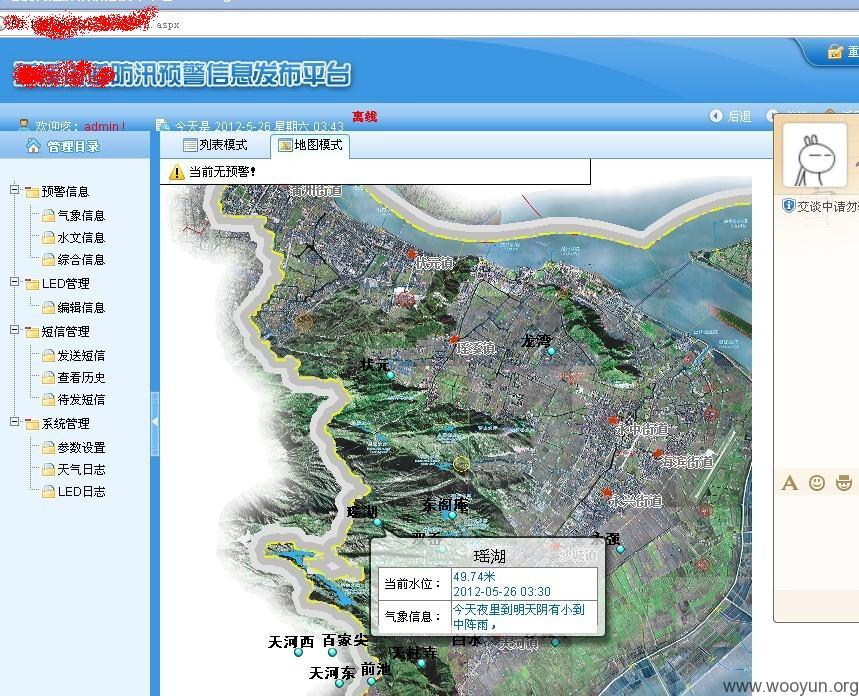Collapse the 预警信息 tree node
Viewport: 859px width, 696px height.
15,190
